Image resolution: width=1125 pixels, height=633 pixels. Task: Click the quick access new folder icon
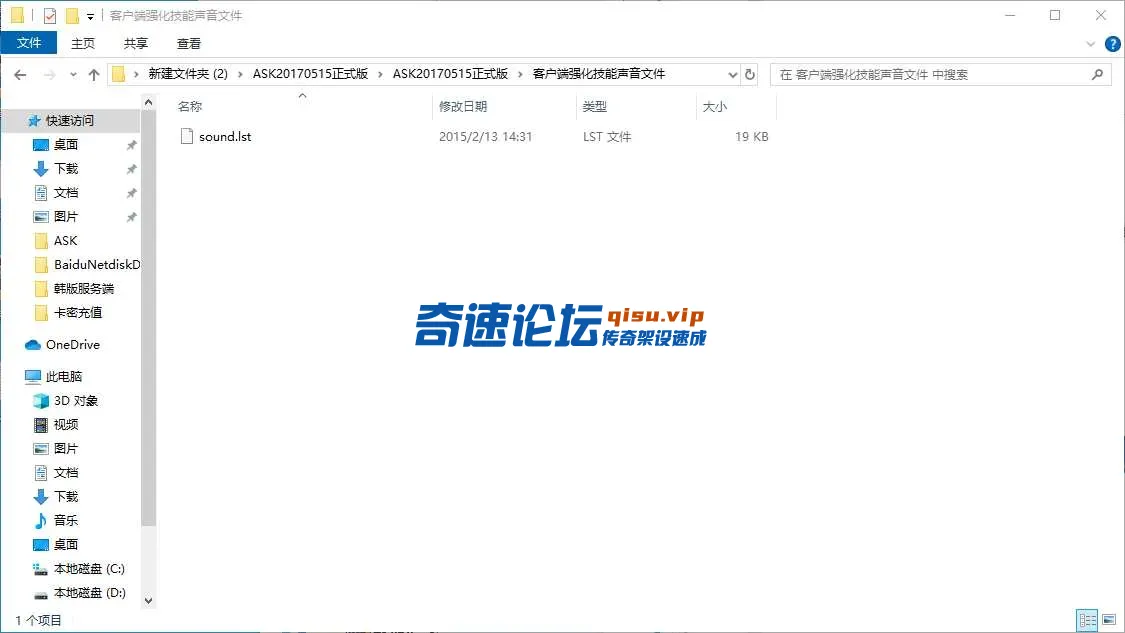pyautogui.click(x=72, y=15)
